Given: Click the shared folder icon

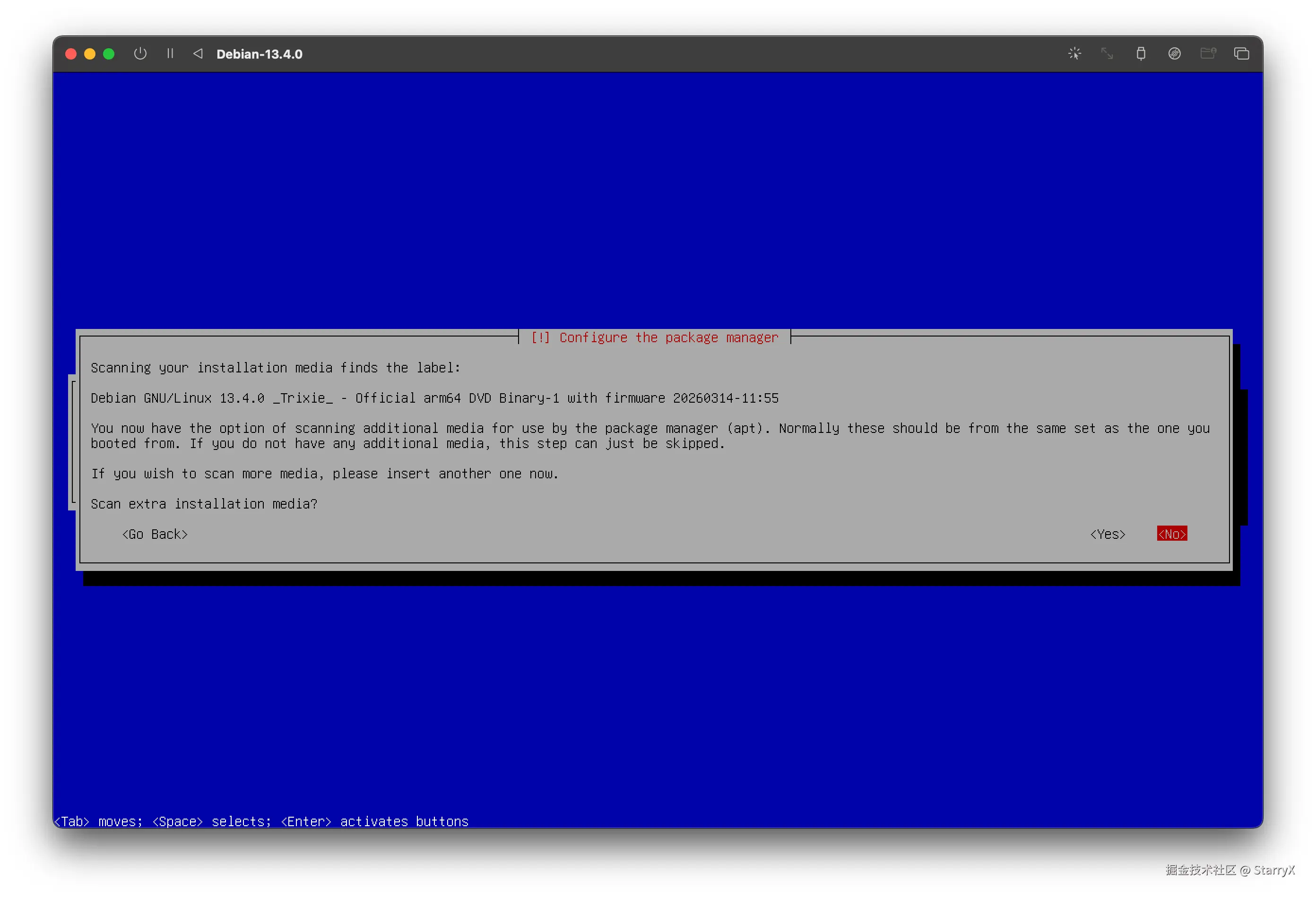Looking at the screenshot, I should click(1208, 54).
